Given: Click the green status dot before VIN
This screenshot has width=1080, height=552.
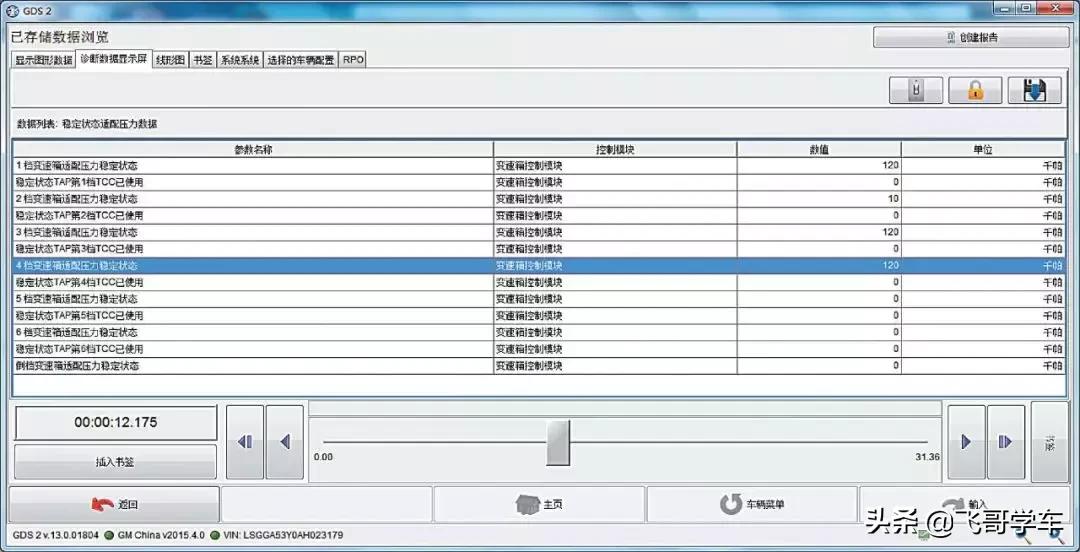Looking at the screenshot, I should click(x=214, y=535).
